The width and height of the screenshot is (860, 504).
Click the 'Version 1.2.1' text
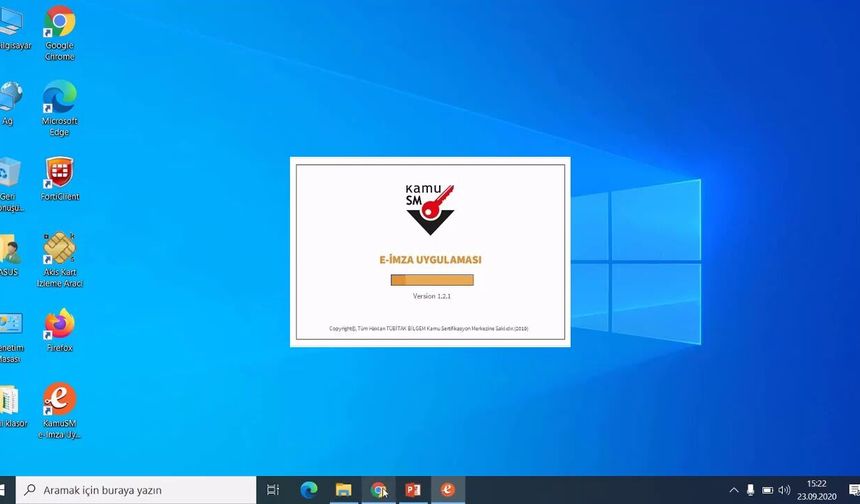tap(432, 296)
